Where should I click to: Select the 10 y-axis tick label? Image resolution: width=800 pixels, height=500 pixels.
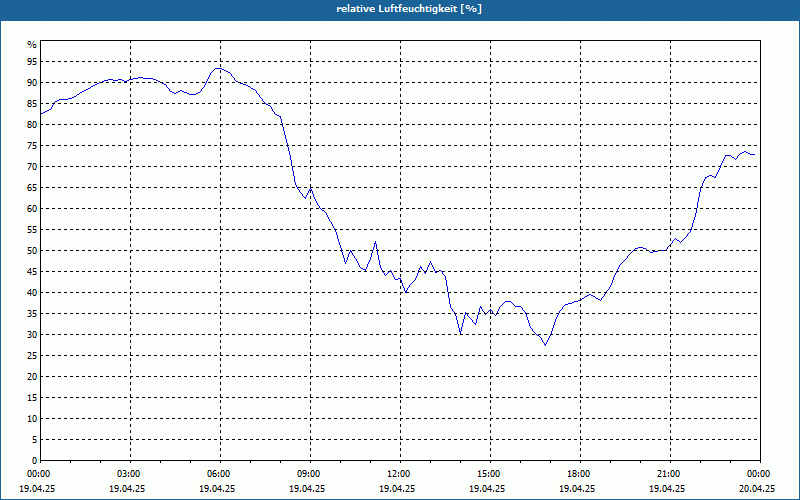coord(32,419)
